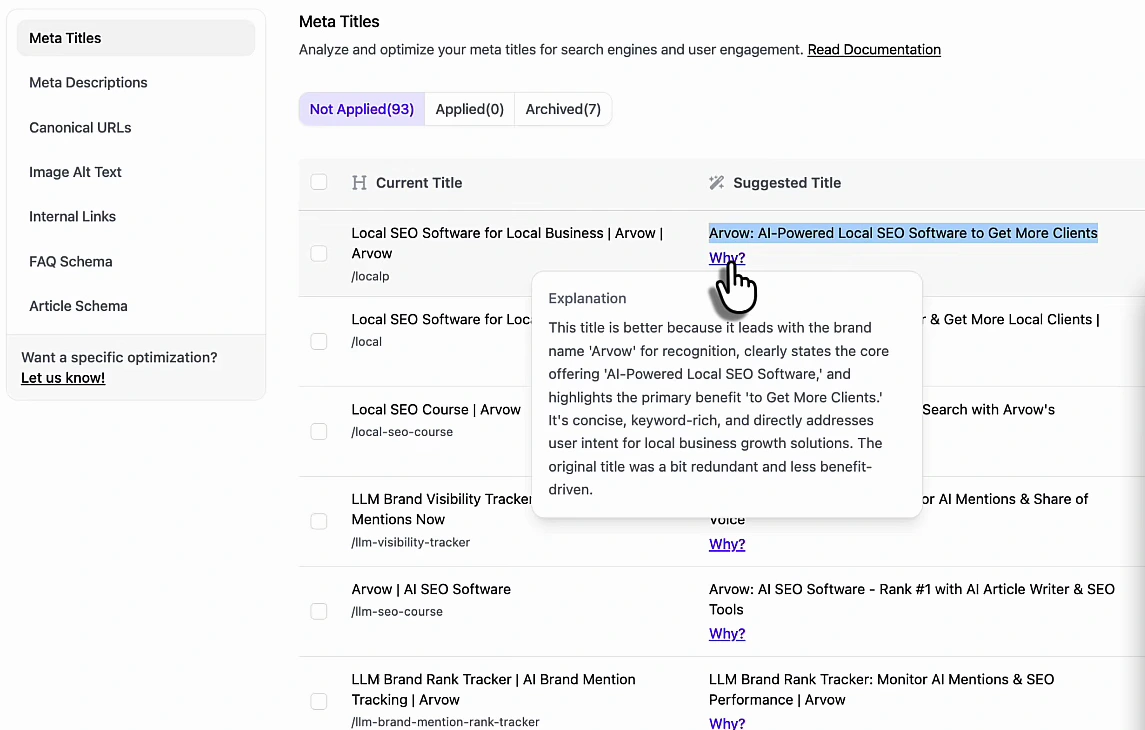Open the Read Documentation link
The image size is (1145, 730).
[x=874, y=50]
